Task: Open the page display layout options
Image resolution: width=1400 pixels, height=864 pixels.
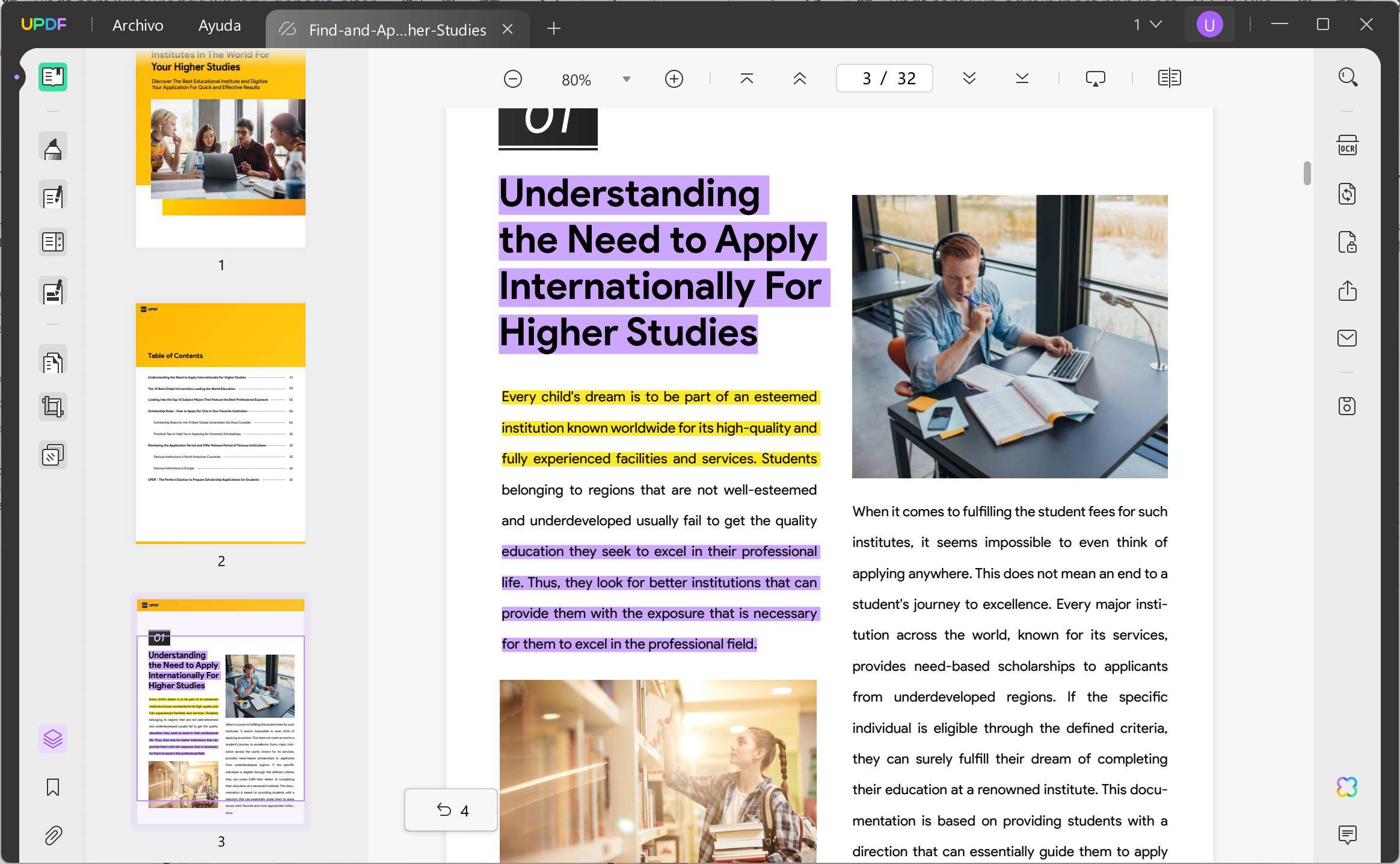Action: 1169,78
